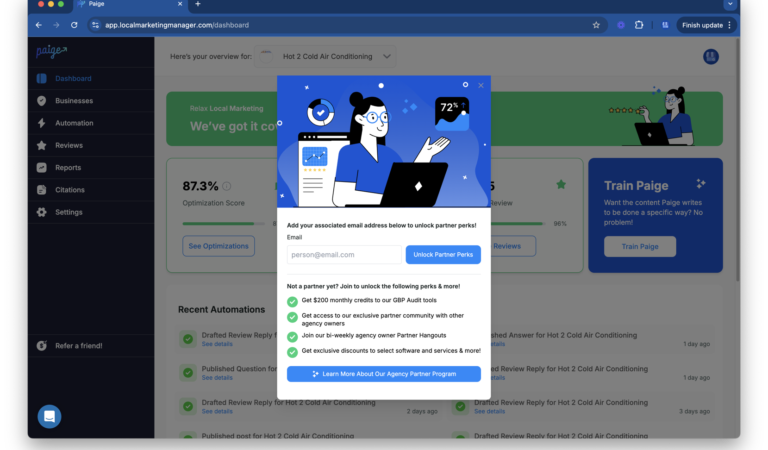Open the chat support bubble icon
The image size is (768, 450).
coord(49,416)
